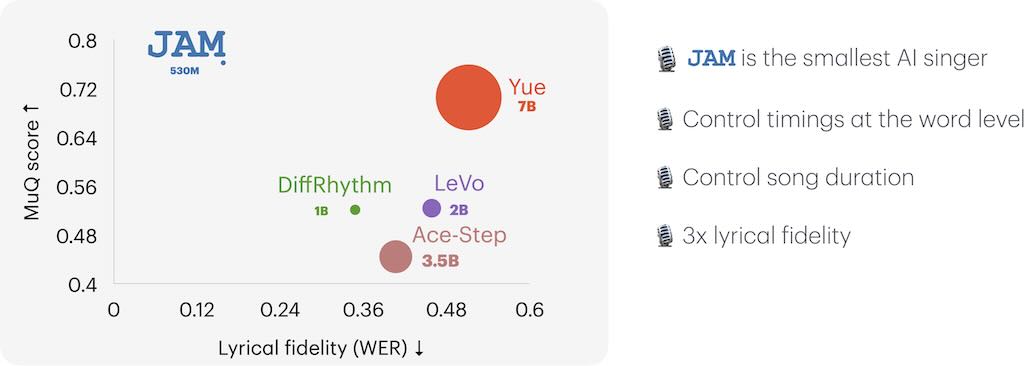Click the 3.5B label beside Ace-Step

point(440,261)
